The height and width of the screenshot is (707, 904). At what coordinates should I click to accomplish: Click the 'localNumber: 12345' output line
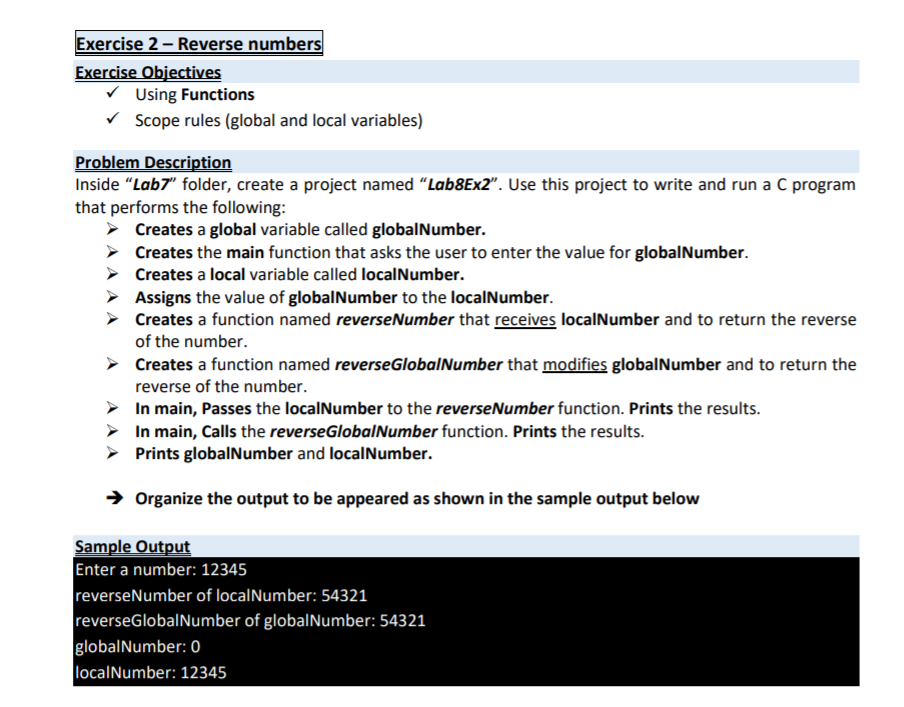pyautogui.click(x=151, y=672)
